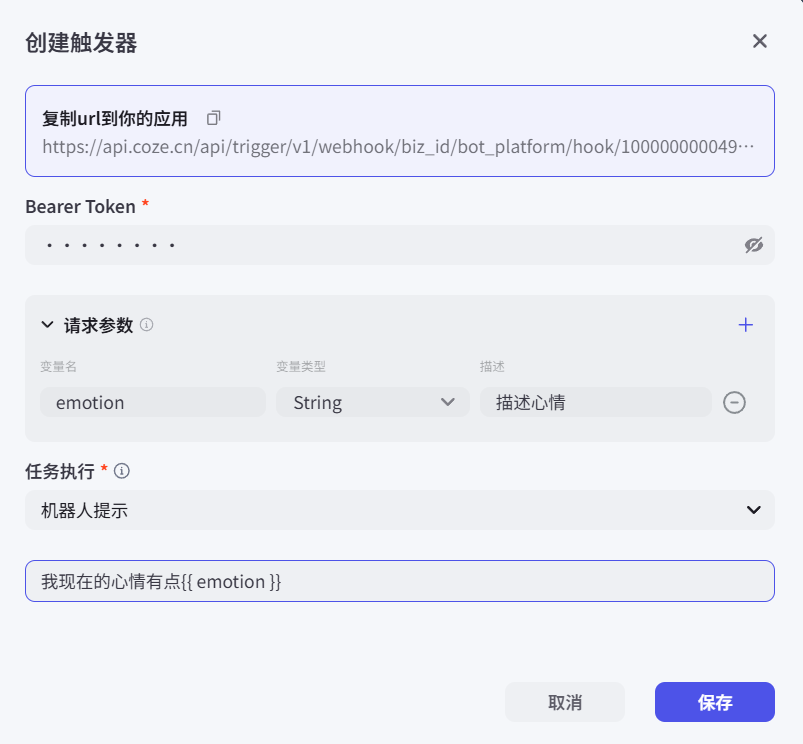Click the info icon beside 请求参数
Viewport: 803px width, 744px height.
click(147, 325)
